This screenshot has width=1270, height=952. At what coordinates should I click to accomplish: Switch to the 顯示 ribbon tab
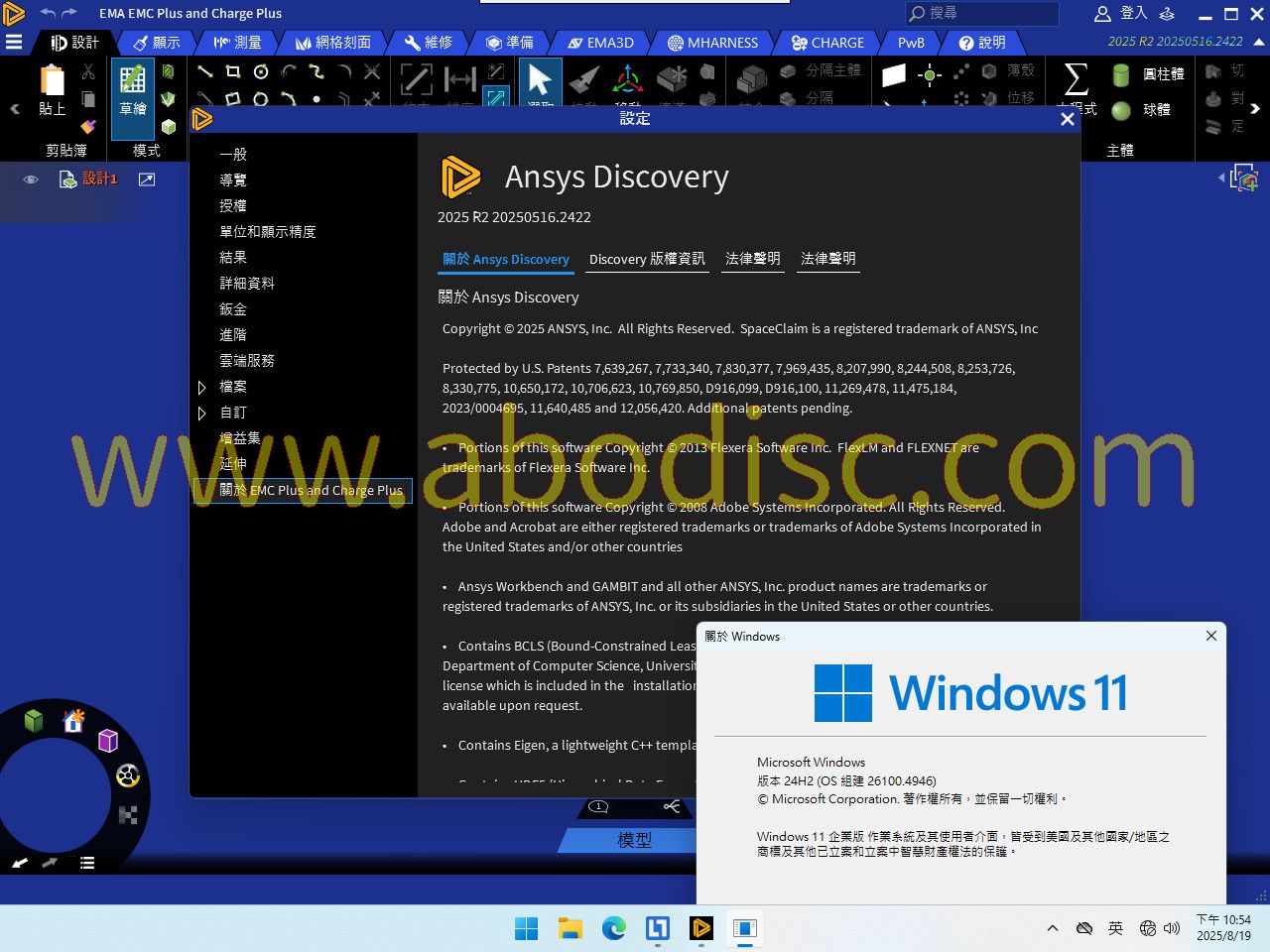coord(157,43)
